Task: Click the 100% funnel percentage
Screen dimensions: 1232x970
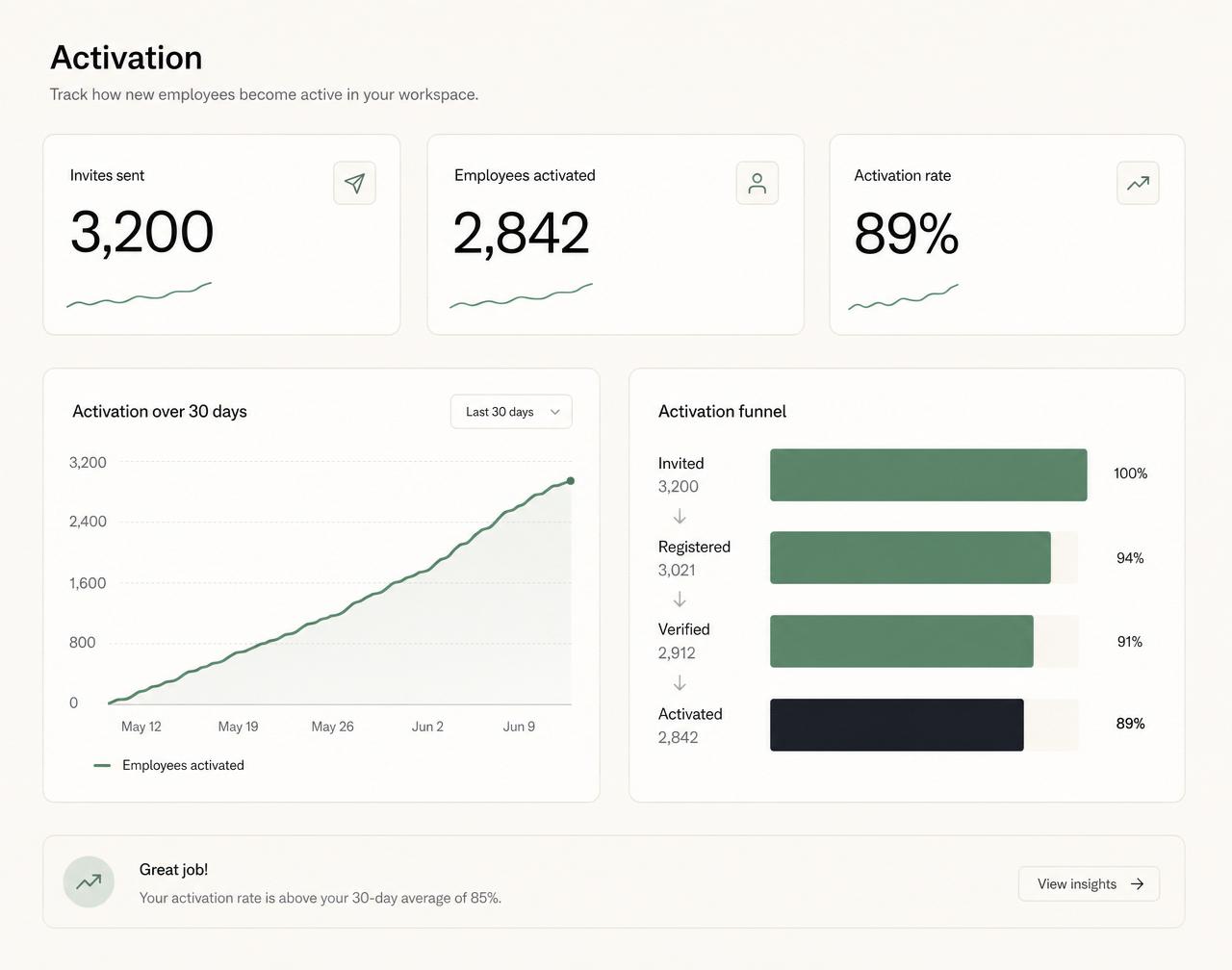Action: click(x=1131, y=473)
